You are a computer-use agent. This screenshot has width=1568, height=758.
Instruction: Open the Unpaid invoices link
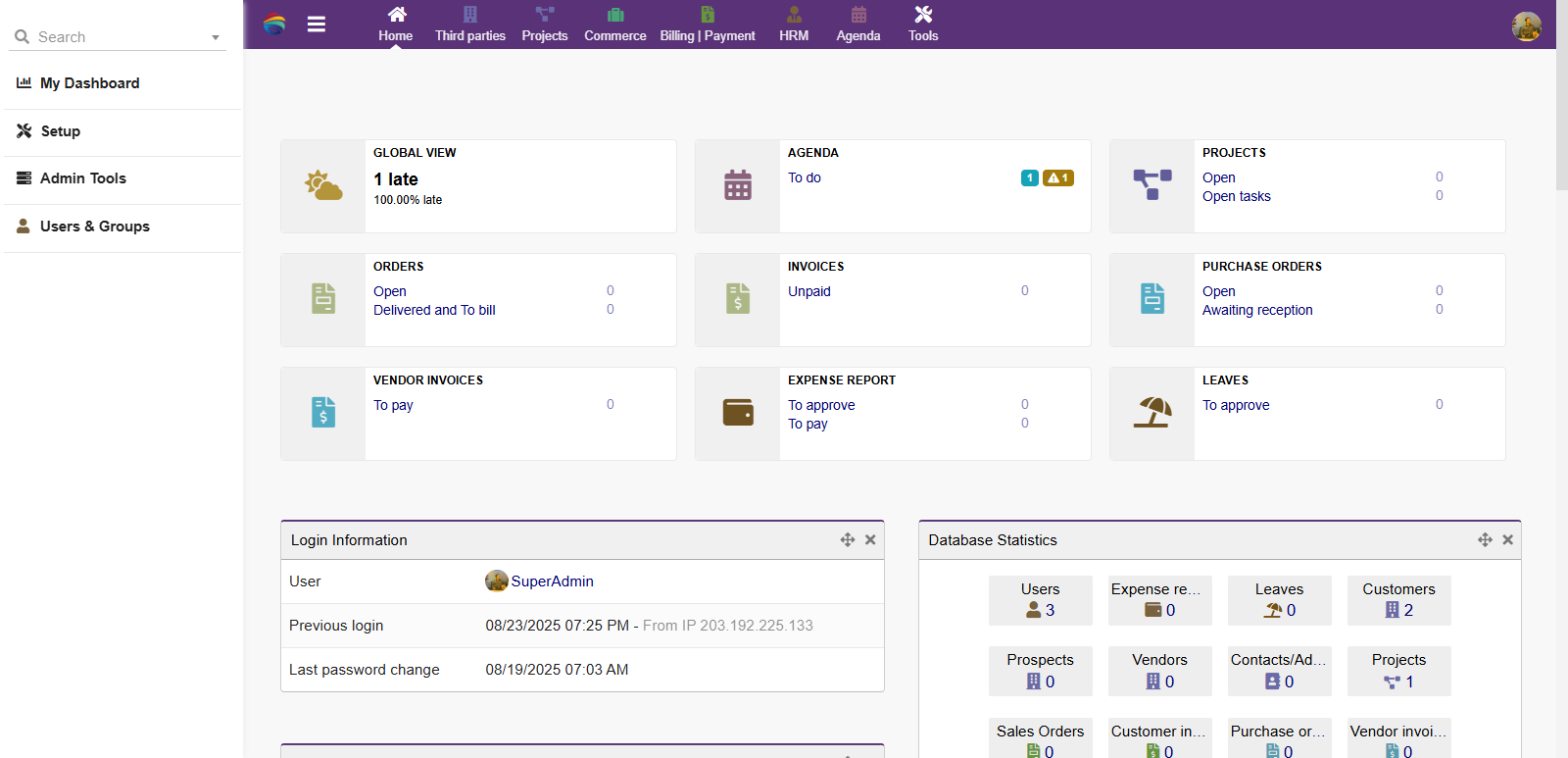808,291
